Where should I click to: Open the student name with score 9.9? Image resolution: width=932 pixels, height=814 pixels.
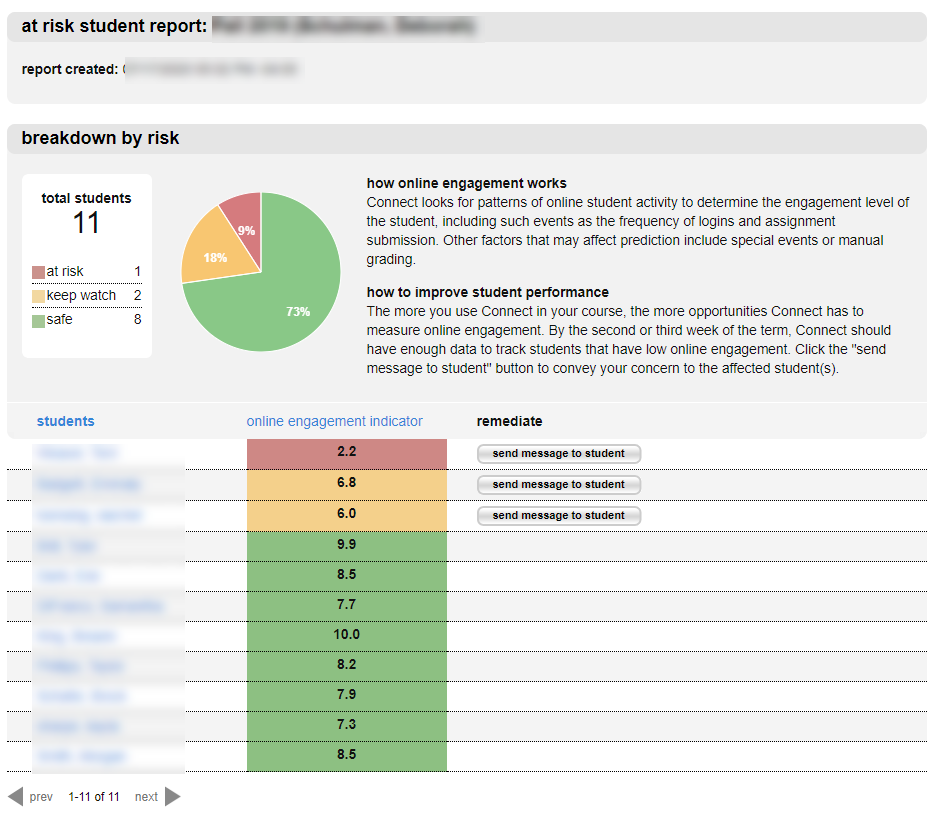50,546
